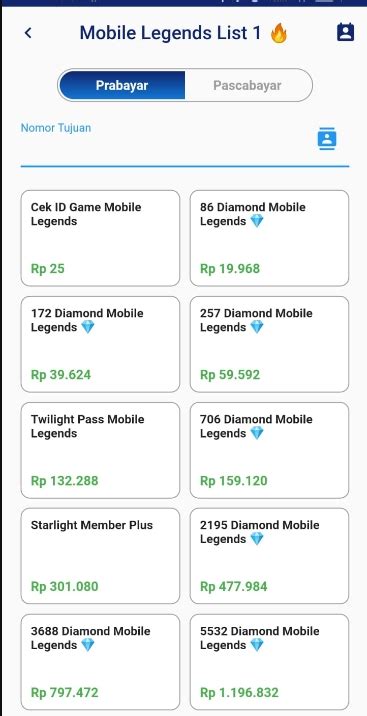
Task: Tap the back arrow icon
Action: tap(28, 33)
